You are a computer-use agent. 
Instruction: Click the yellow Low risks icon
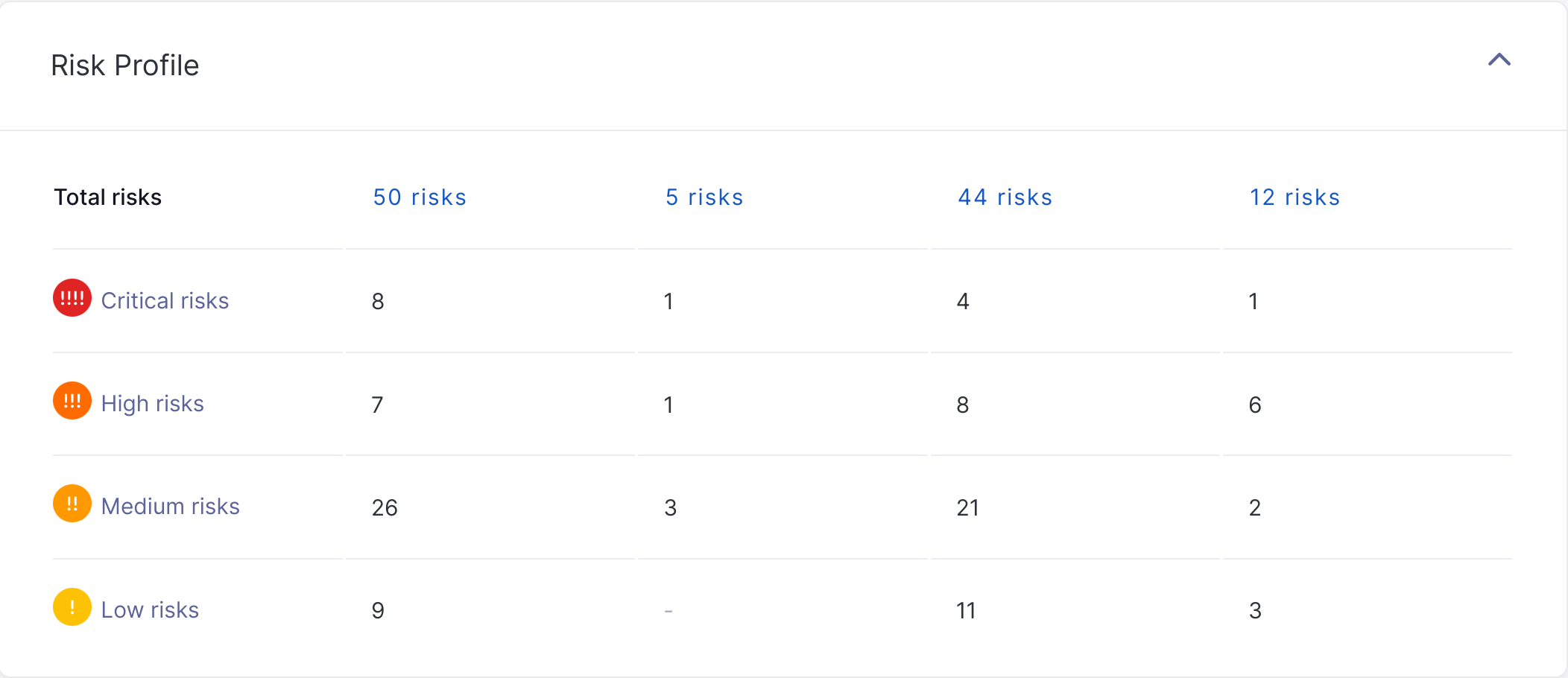coord(72,607)
